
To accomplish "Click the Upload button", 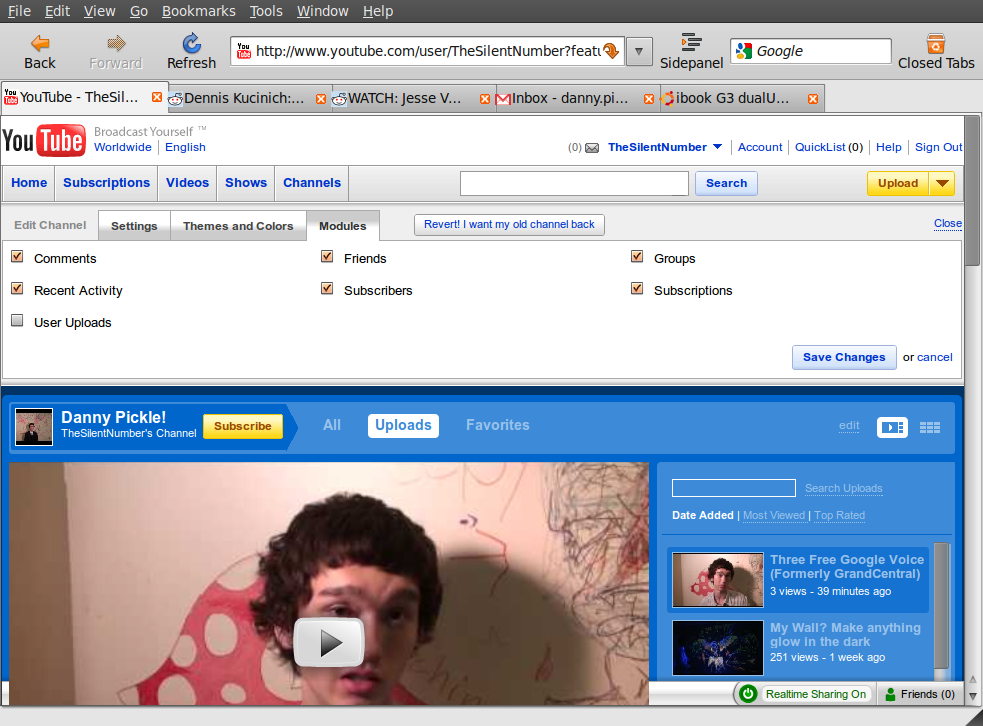I will 898,184.
